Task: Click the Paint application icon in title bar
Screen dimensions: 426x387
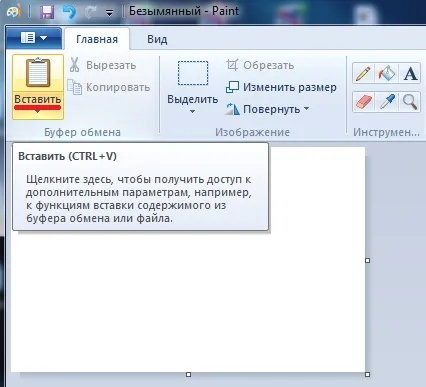Action: tap(14, 12)
